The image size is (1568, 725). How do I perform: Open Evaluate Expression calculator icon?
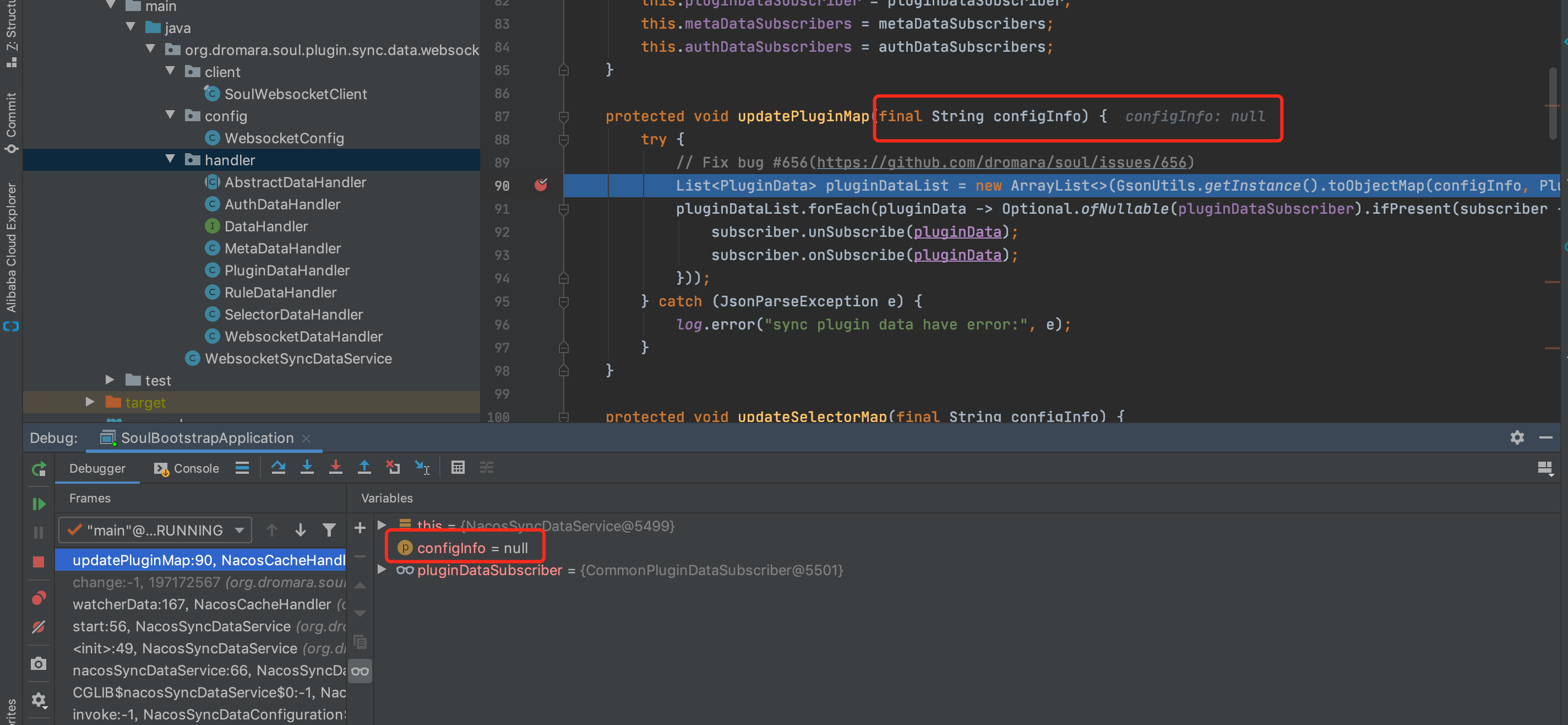[x=458, y=467]
